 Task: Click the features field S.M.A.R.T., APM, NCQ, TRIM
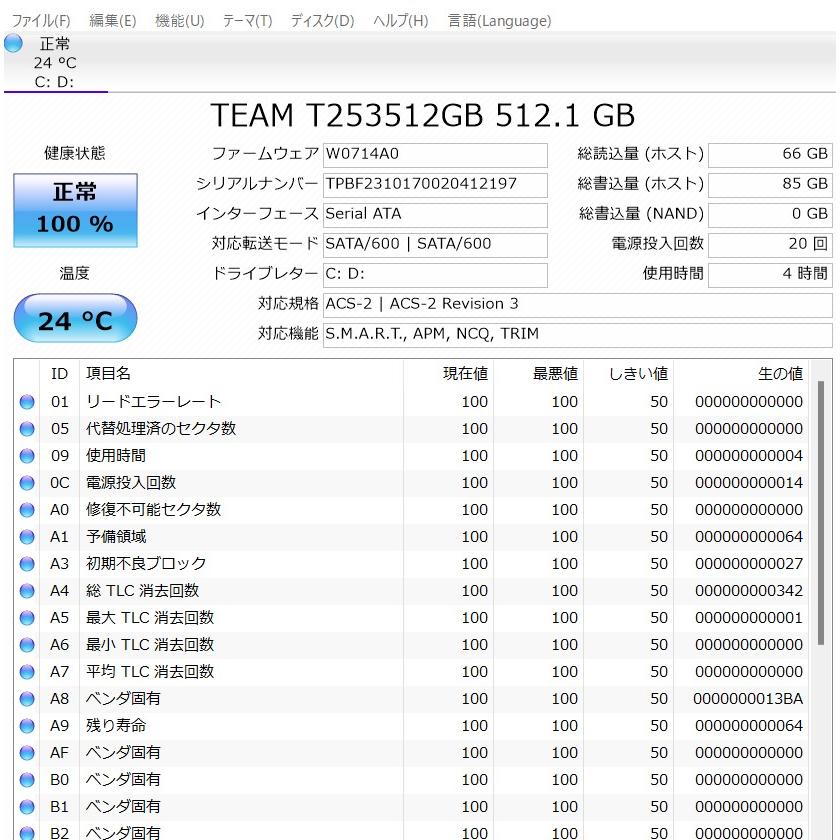pos(578,335)
